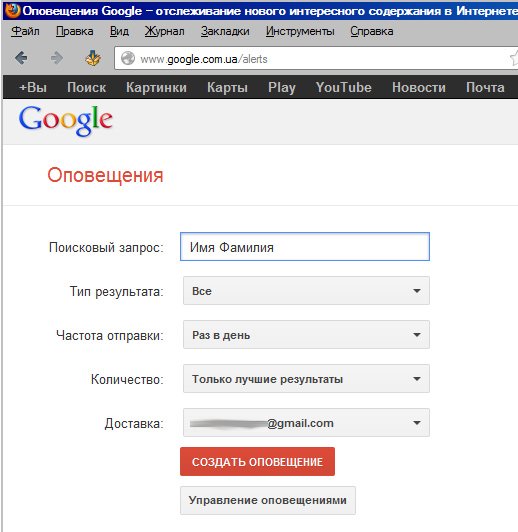
Task: Open Почта in Google bar
Action: click(x=485, y=88)
